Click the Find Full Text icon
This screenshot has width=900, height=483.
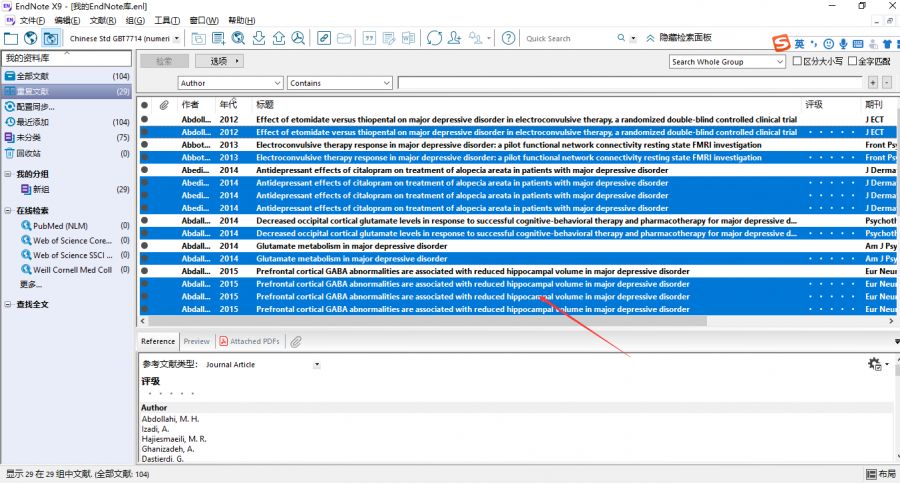[x=298, y=38]
